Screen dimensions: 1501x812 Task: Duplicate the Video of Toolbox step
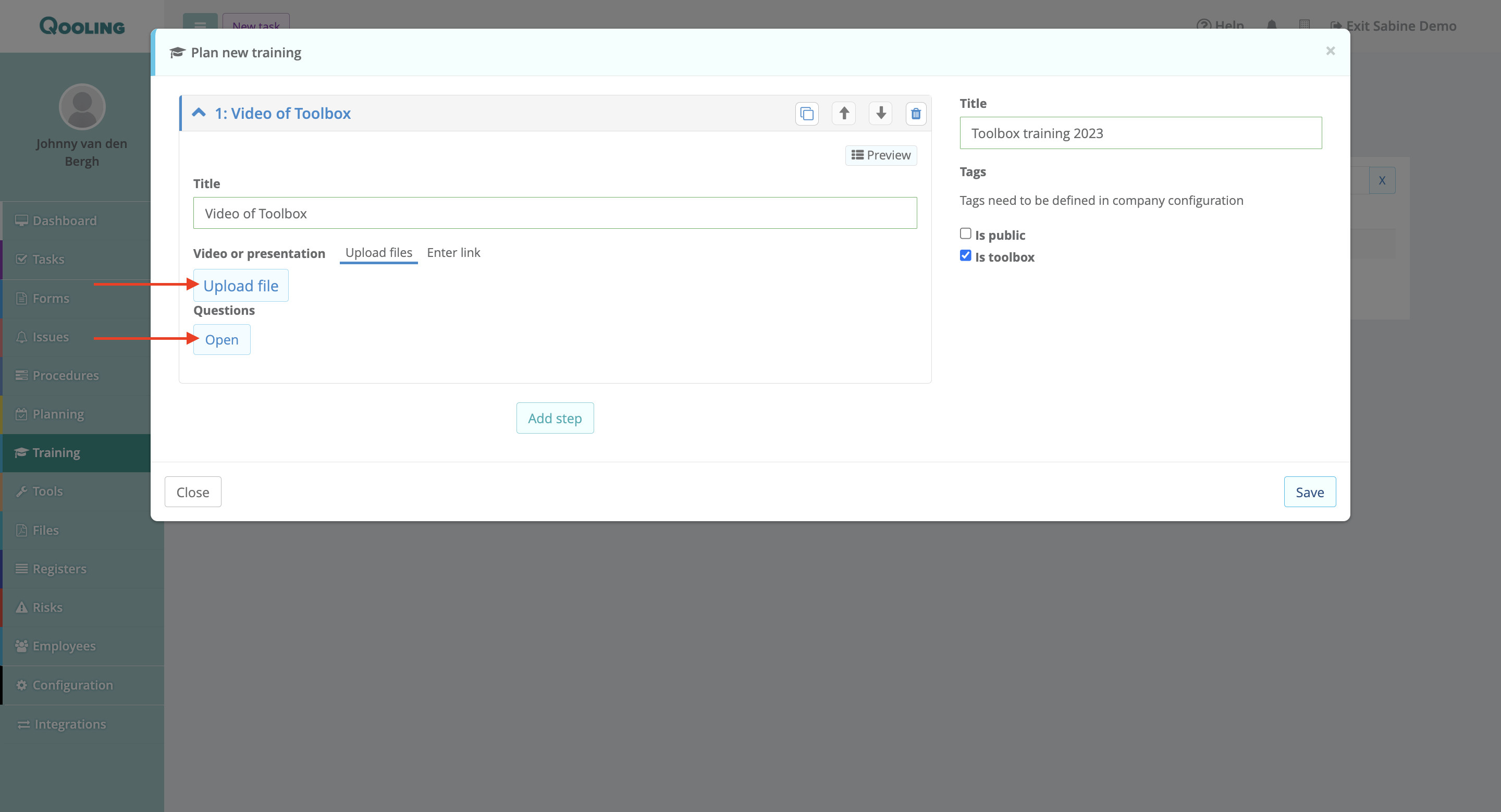point(806,114)
